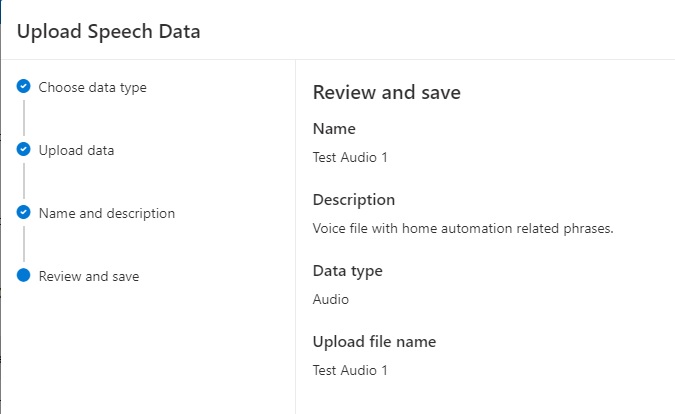
Task: Click the Choose data type checkmark icon
Action: pyautogui.click(x=24, y=87)
